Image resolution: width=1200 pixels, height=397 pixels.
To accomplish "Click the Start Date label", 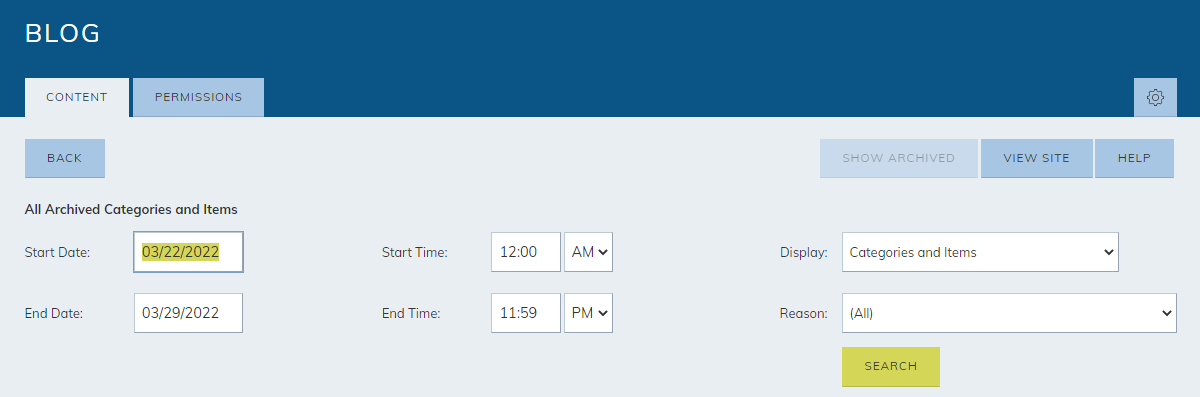I will coord(58,252).
